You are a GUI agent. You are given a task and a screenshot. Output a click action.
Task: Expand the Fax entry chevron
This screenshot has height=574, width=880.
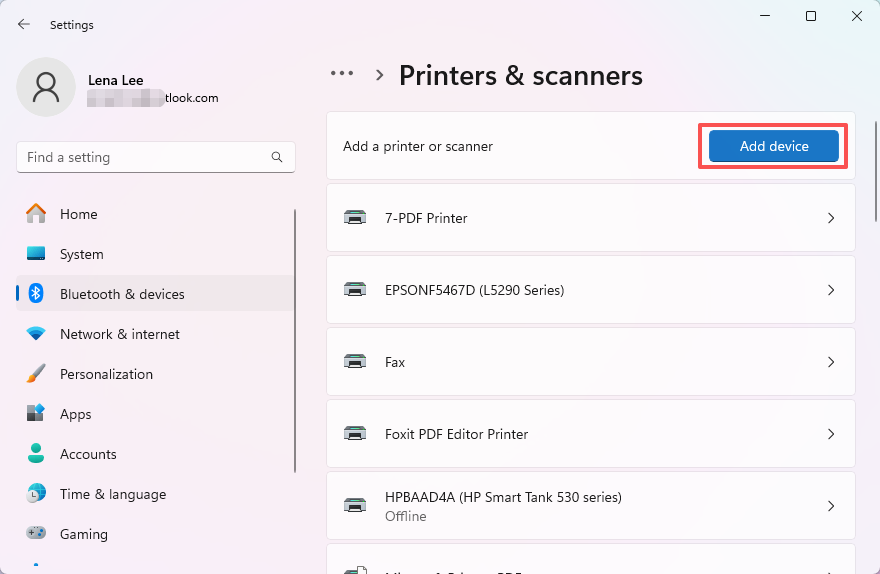point(830,362)
